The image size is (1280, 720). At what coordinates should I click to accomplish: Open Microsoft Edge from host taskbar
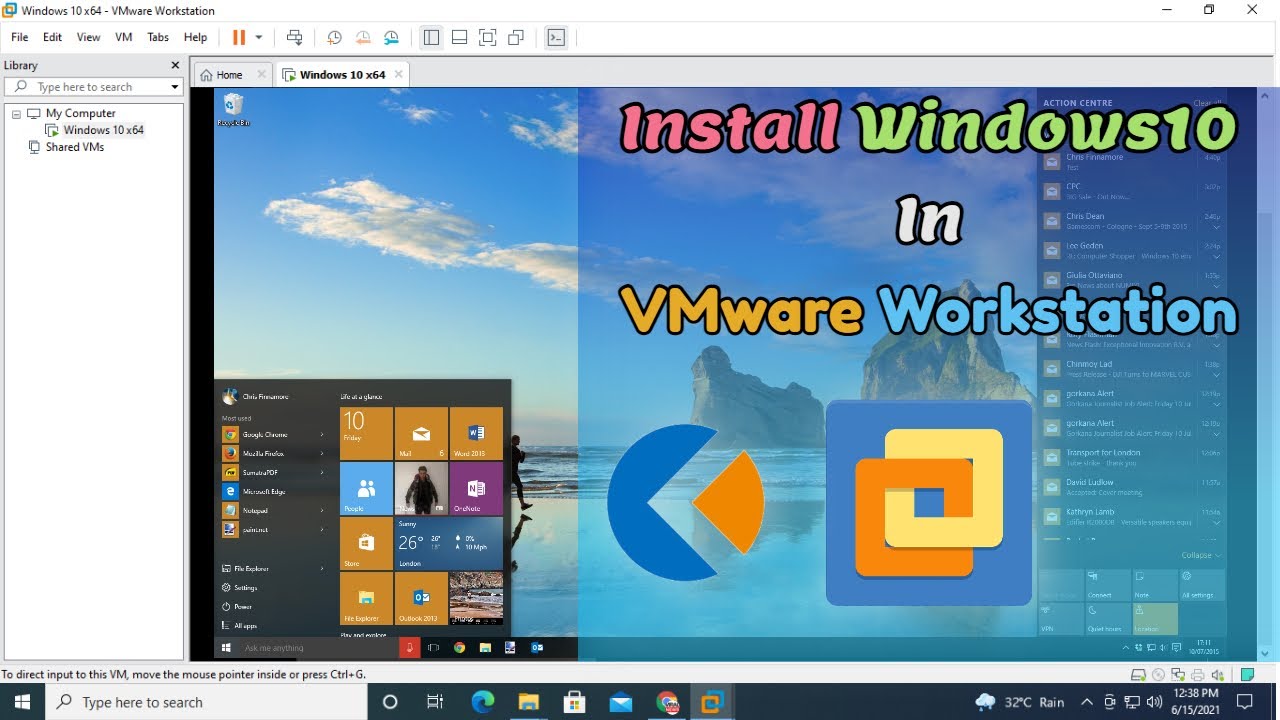coord(482,702)
